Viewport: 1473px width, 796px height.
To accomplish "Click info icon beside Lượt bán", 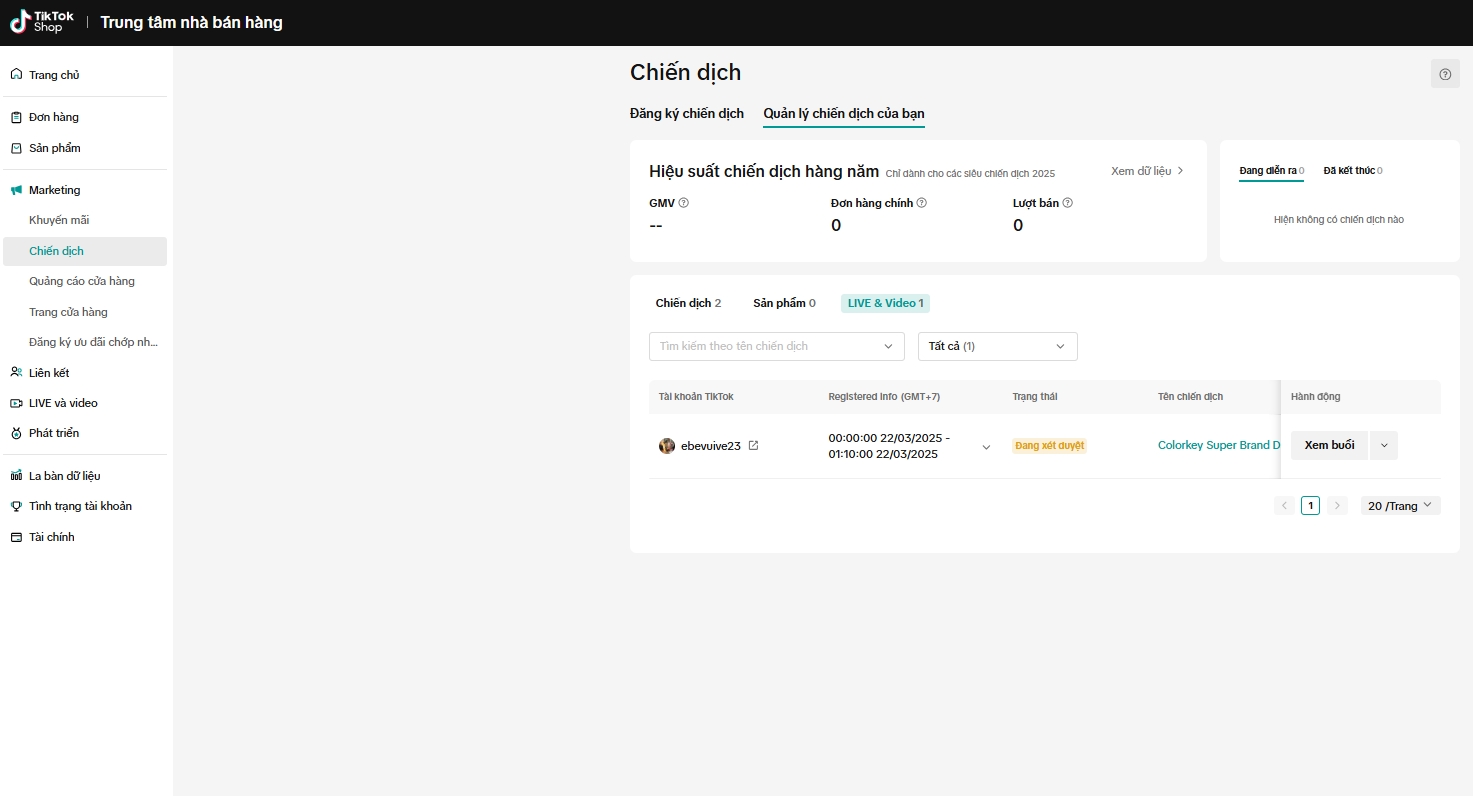I will click(x=1068, y=203).
